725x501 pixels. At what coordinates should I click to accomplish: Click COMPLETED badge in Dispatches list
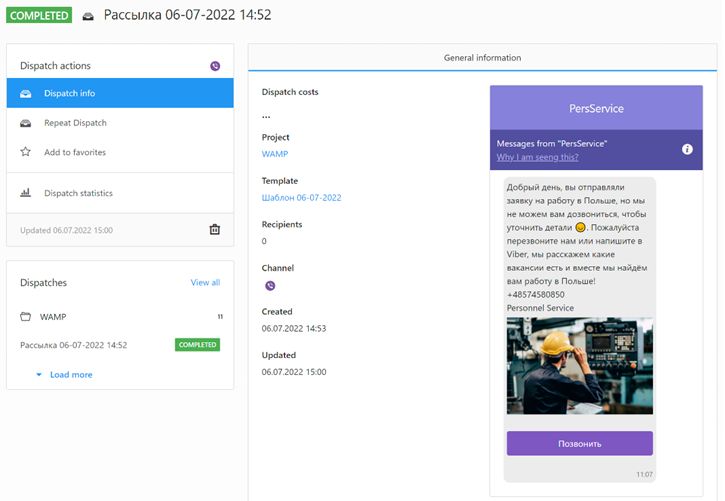click(x=197, y=345)
